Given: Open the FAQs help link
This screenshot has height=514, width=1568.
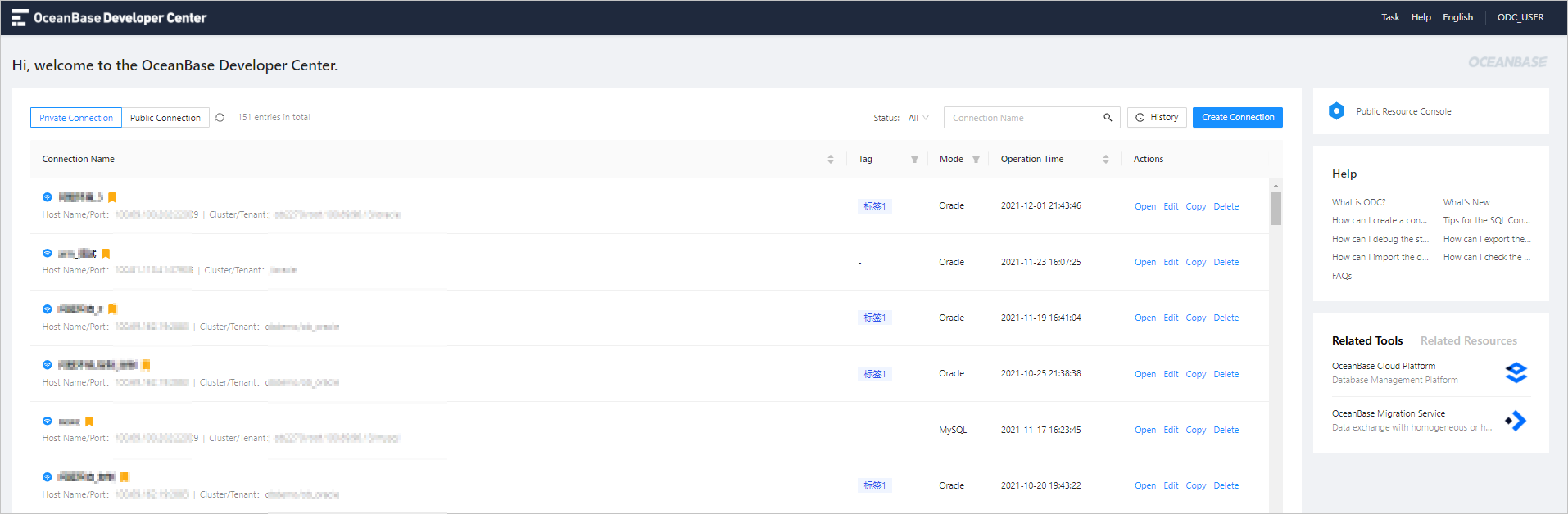Looking at the screenshot, I should pyautogui.click(x=1342, y=277).
